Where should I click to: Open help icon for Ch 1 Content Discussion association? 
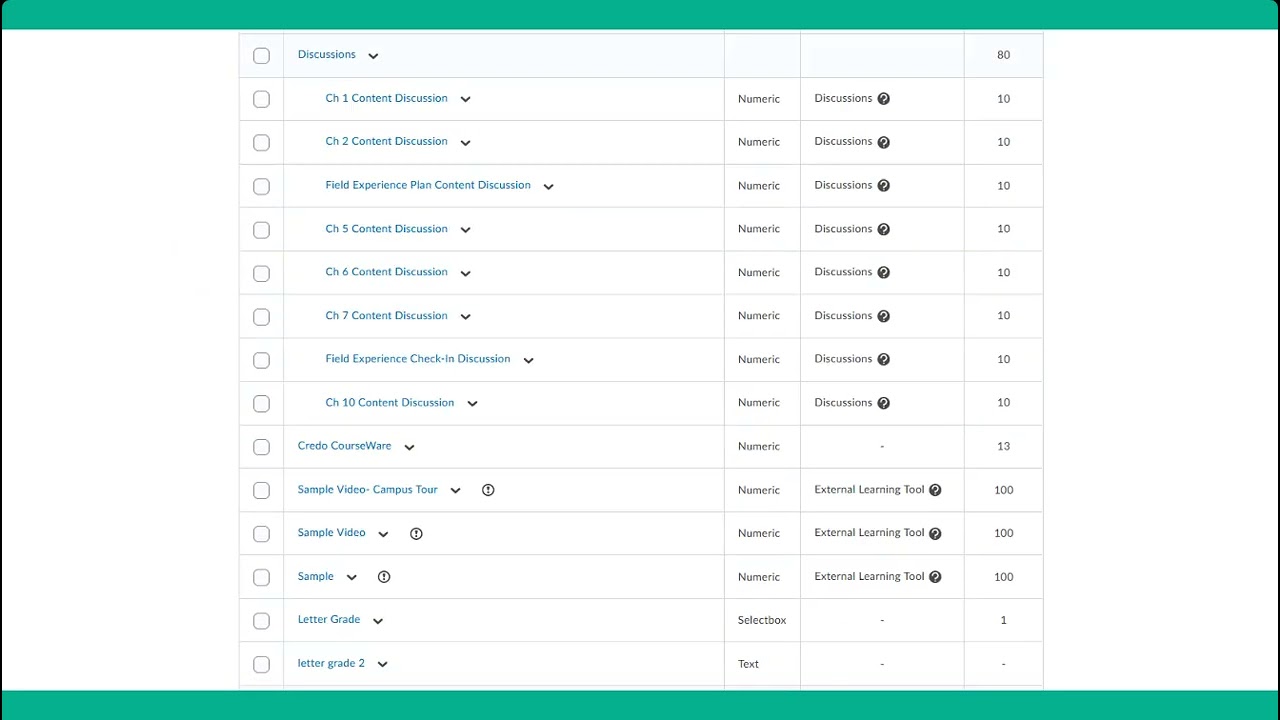tap(883, 99)
